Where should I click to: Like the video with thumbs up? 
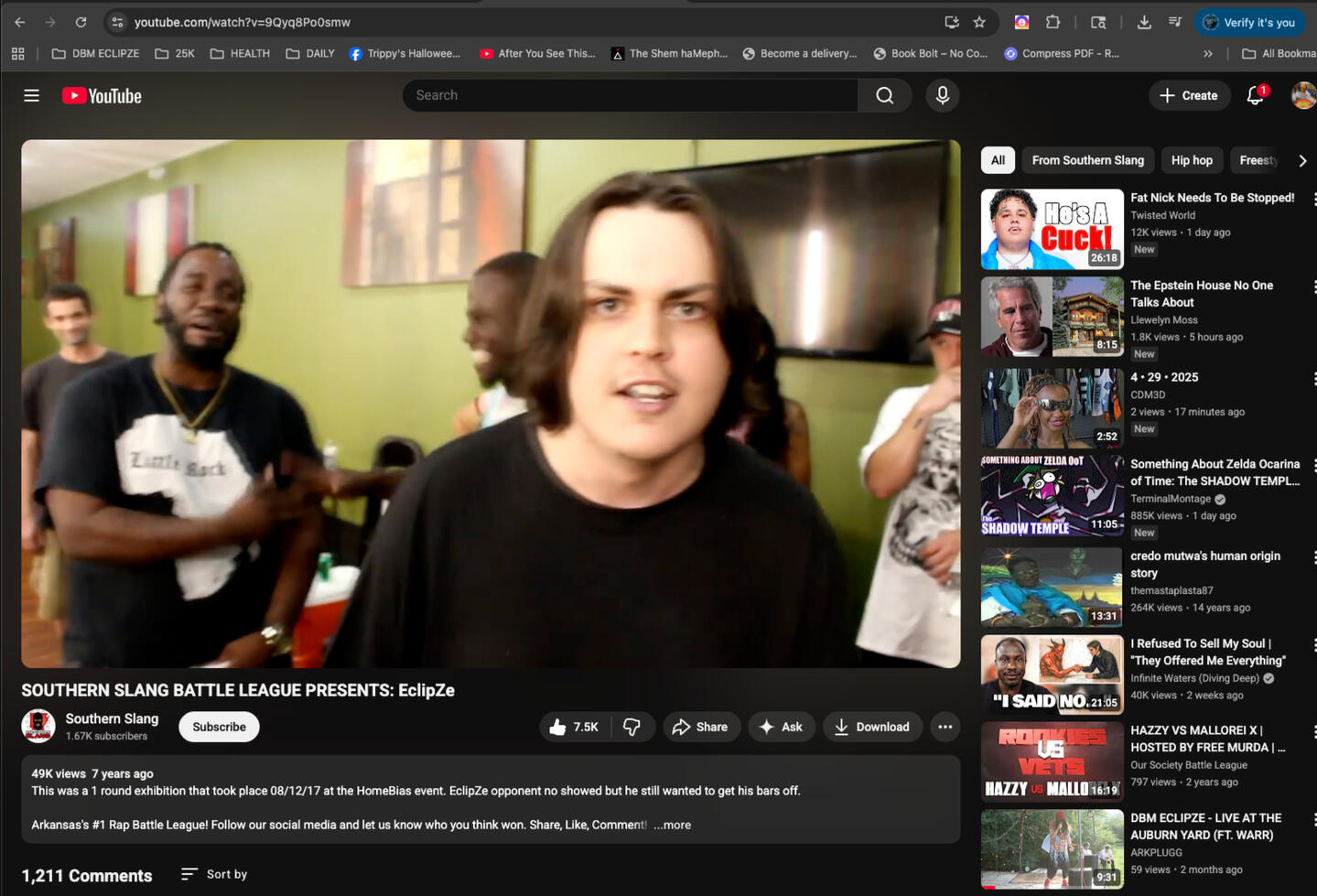[x=574, y=727]
